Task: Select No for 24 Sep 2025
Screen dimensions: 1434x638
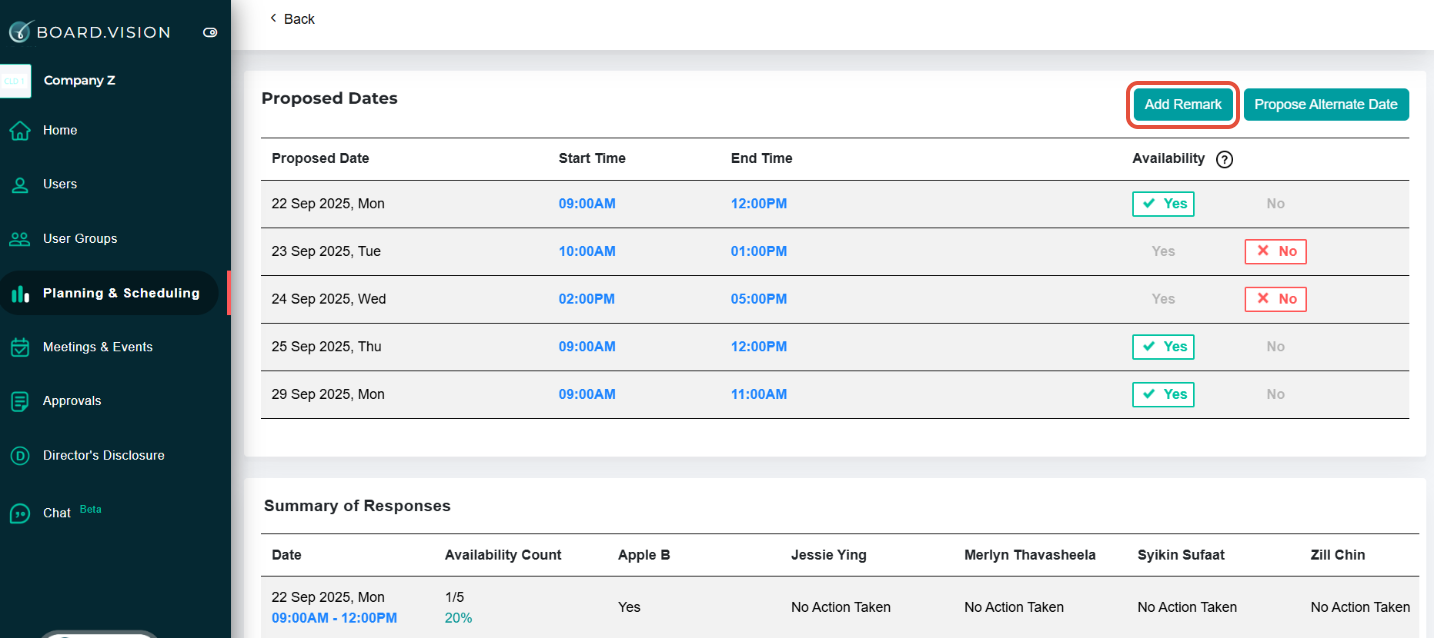Action: point(1275,299)
